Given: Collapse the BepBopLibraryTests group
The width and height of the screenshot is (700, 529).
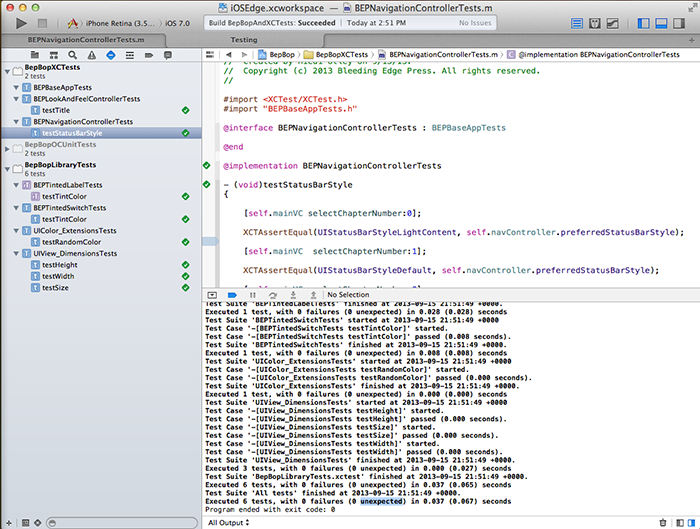Looking at the screenshot, I should [7, 169].
